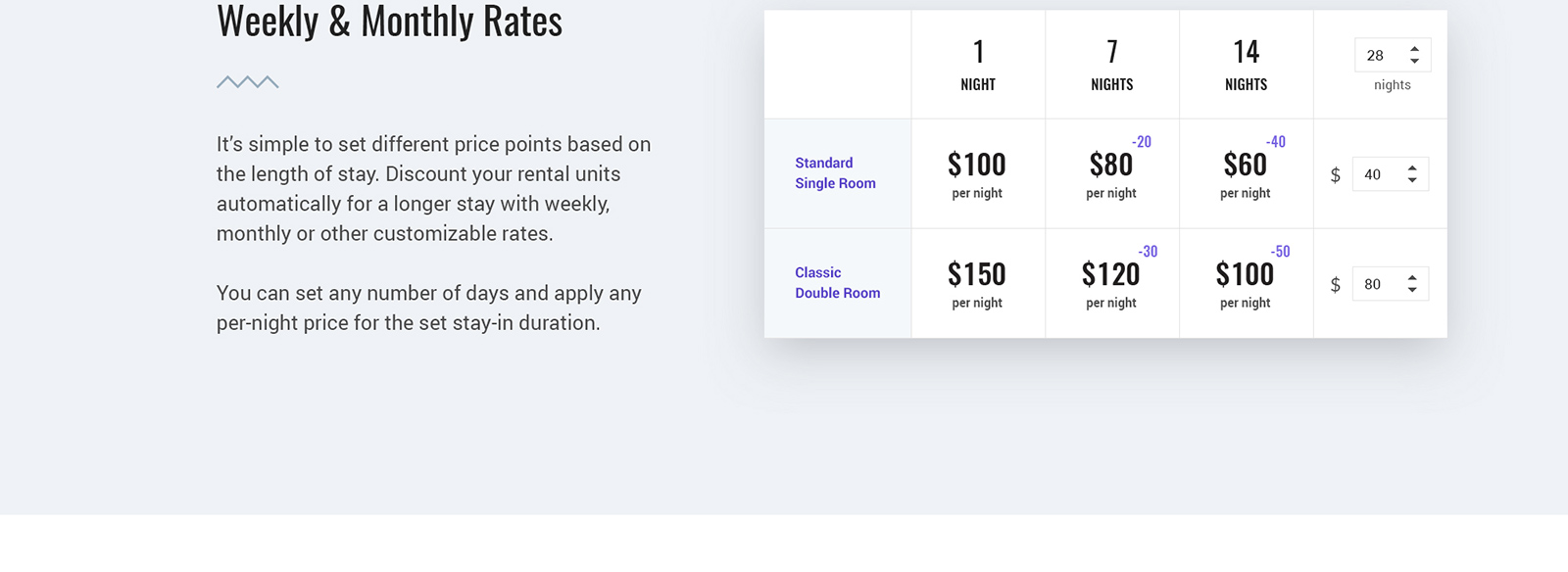Click the $150 per night Classic cell
The width and height of the screenshot is (1568, 572).
point(978,284)
